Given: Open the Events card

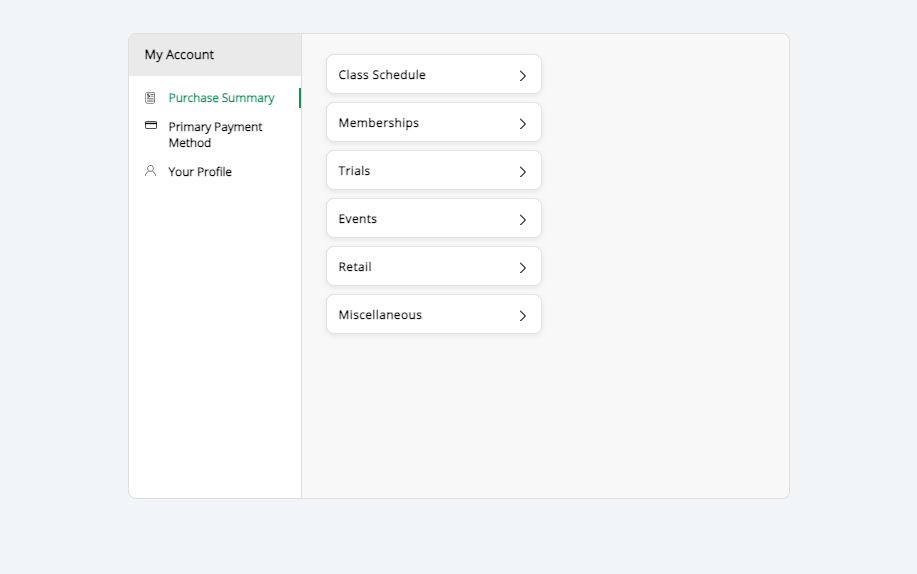Looking at the screenshot, I should click(434, 218).
